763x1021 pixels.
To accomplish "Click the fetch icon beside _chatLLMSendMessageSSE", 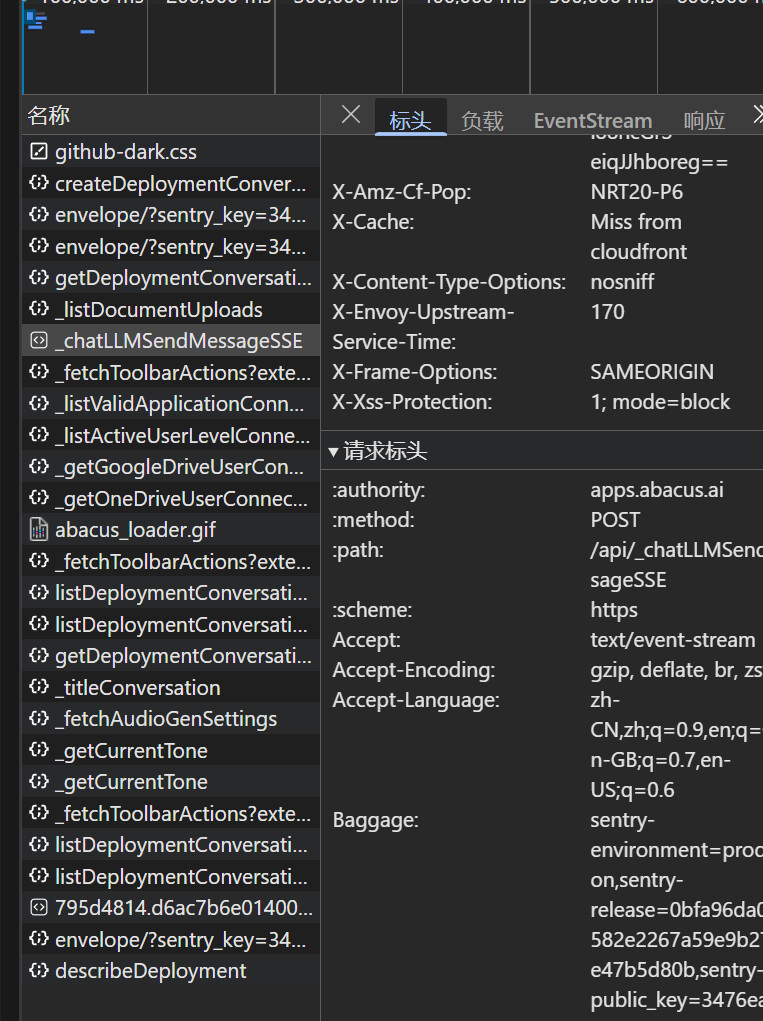I will [x=39, y=341].
